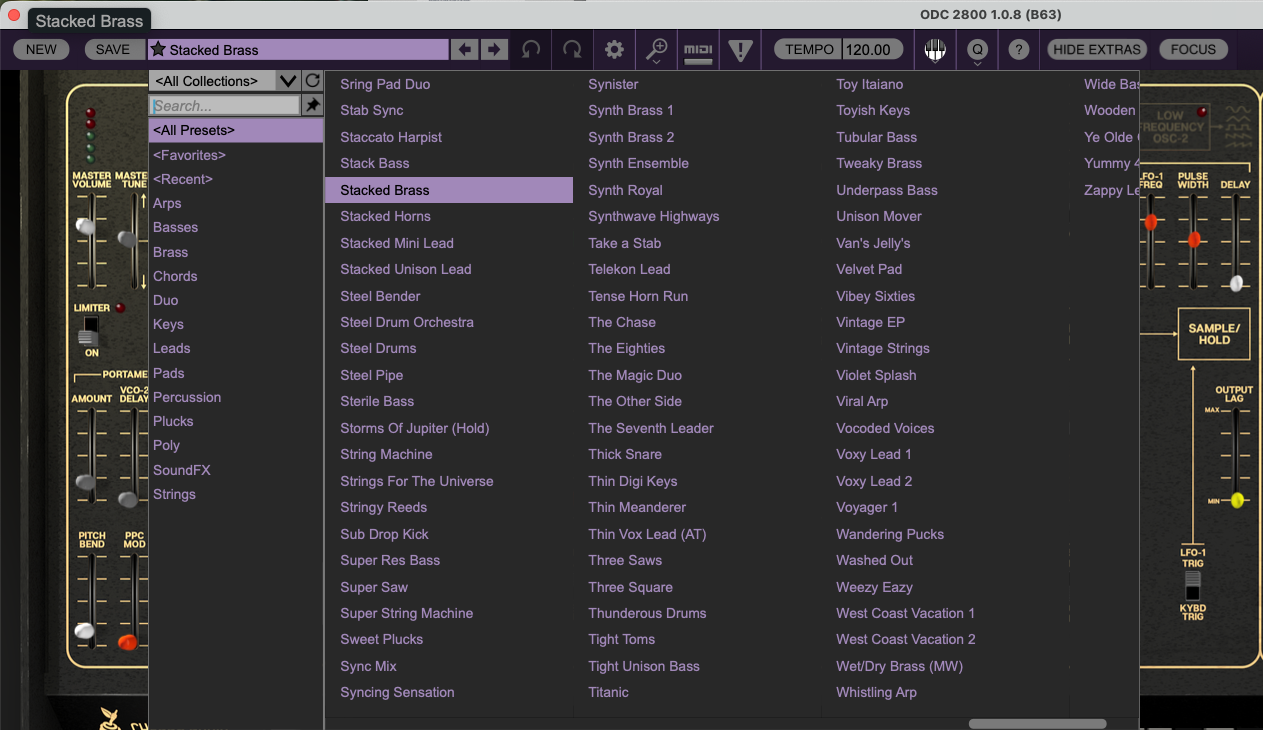Image resolution: width=1263 pixels, height=730 pixels.
Task: Show the on-screen keyboard icon
Action: (x=935, y=49)
